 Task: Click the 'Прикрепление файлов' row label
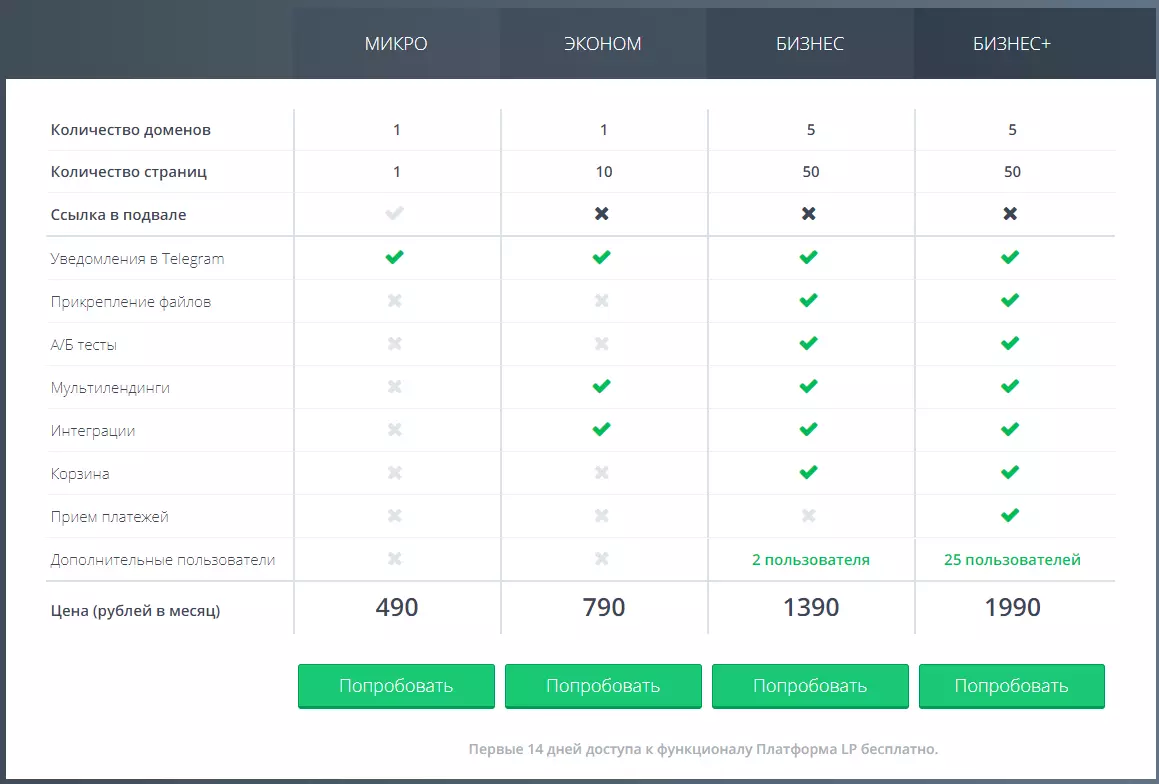pos(131,301)
